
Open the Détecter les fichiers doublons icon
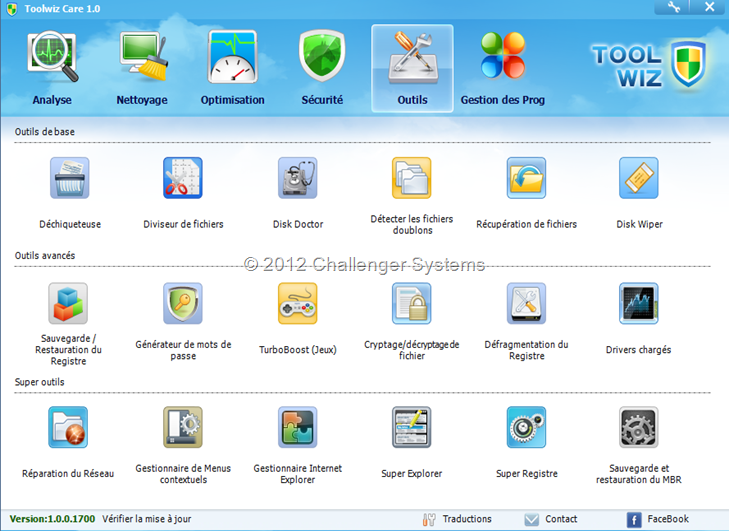coord(411,178)
